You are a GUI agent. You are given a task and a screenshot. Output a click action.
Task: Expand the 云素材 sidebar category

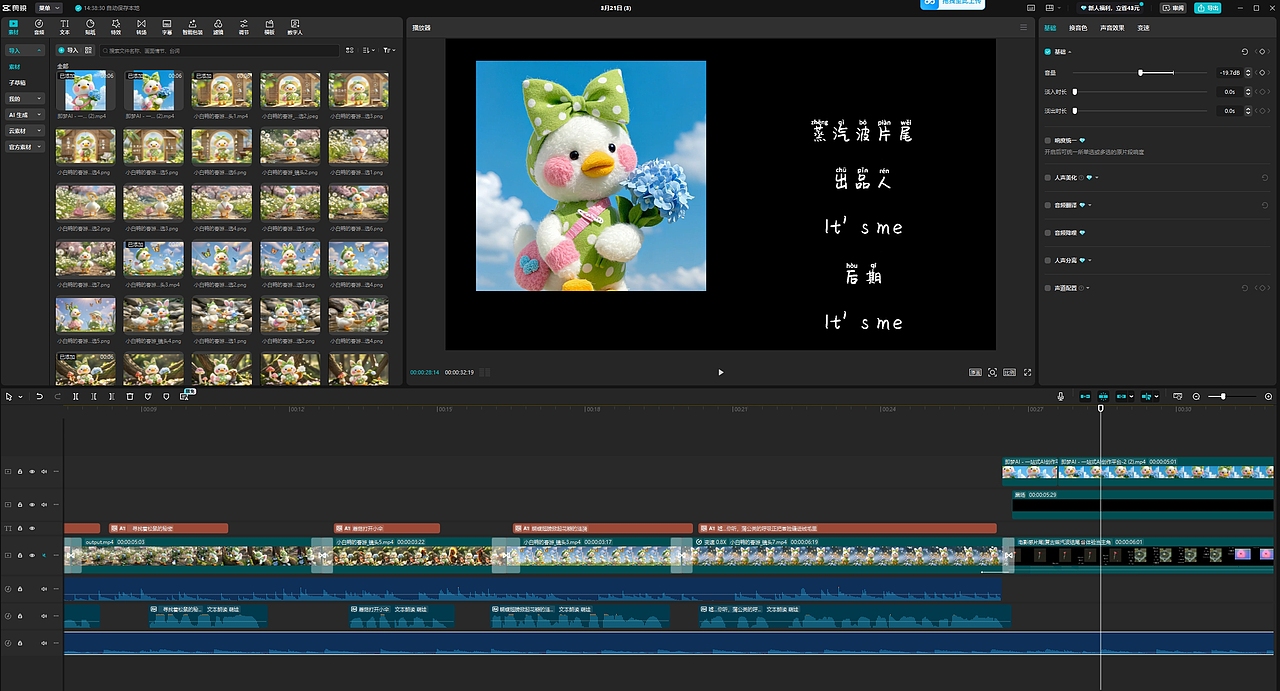tap(25, 131)
